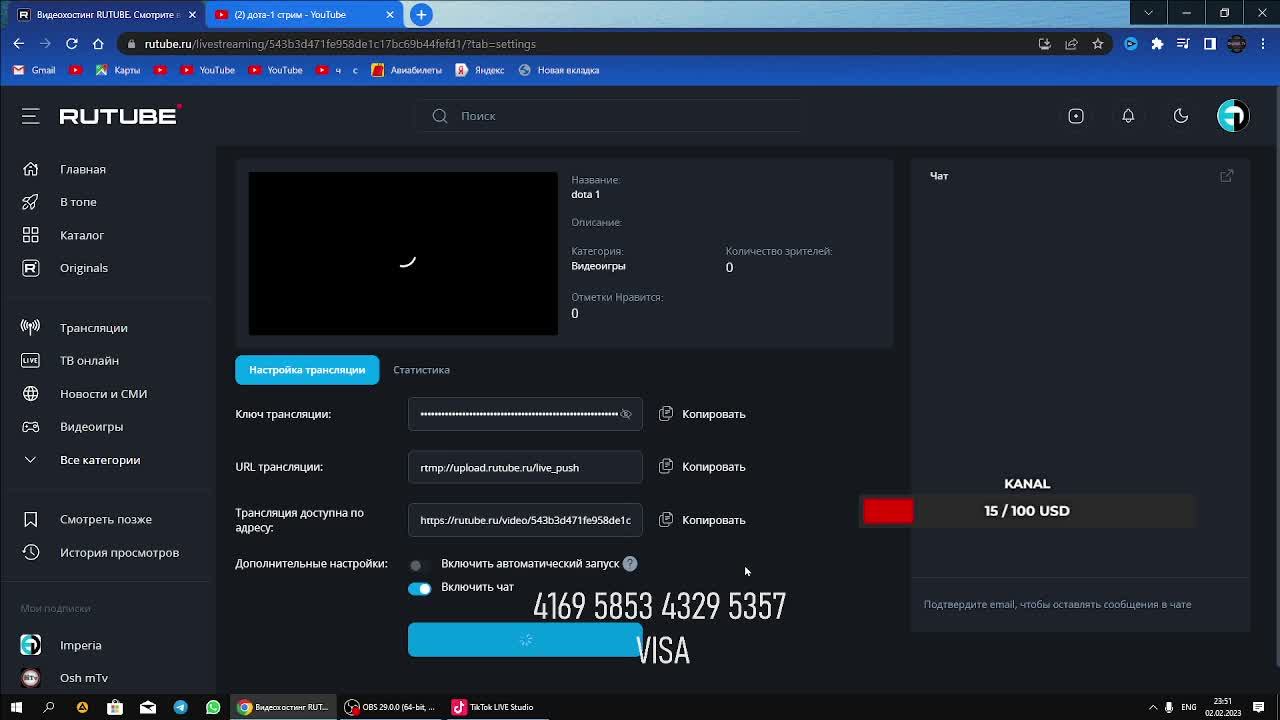This screenshot has height=720, width=1280.
Task: Open a new browser tab
Action: point(421,14)
